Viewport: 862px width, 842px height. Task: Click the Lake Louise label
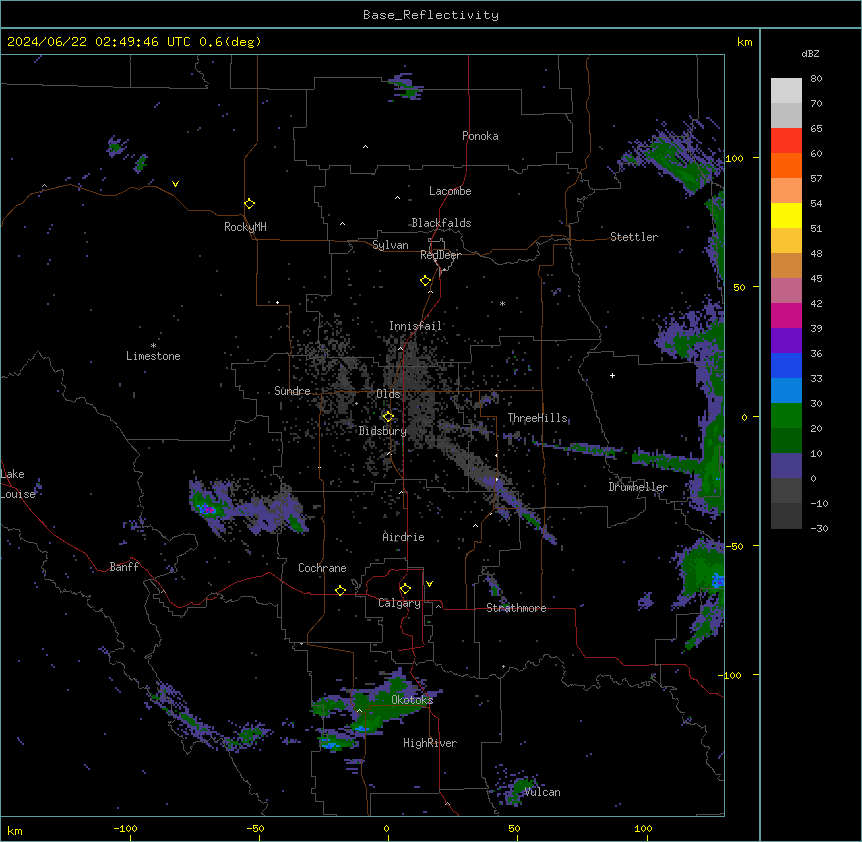[x=18, y=484]
